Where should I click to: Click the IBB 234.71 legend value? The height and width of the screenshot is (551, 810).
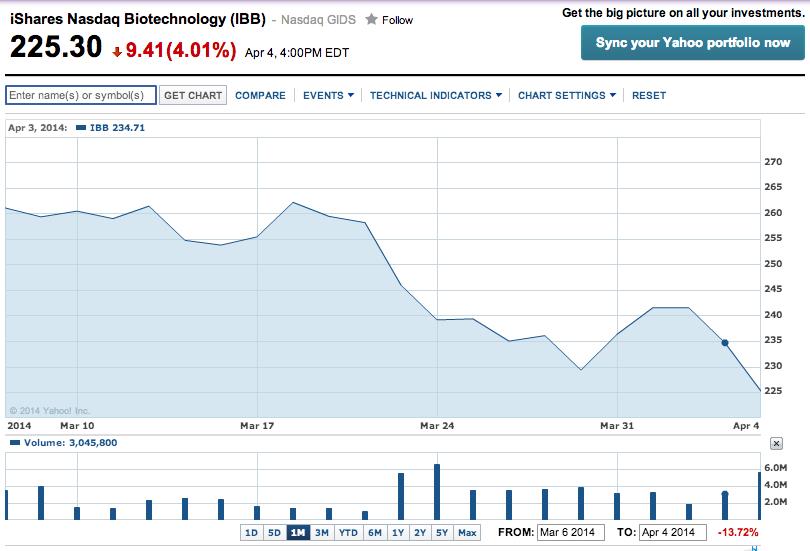pyautogui.click(x=117, y=128)
